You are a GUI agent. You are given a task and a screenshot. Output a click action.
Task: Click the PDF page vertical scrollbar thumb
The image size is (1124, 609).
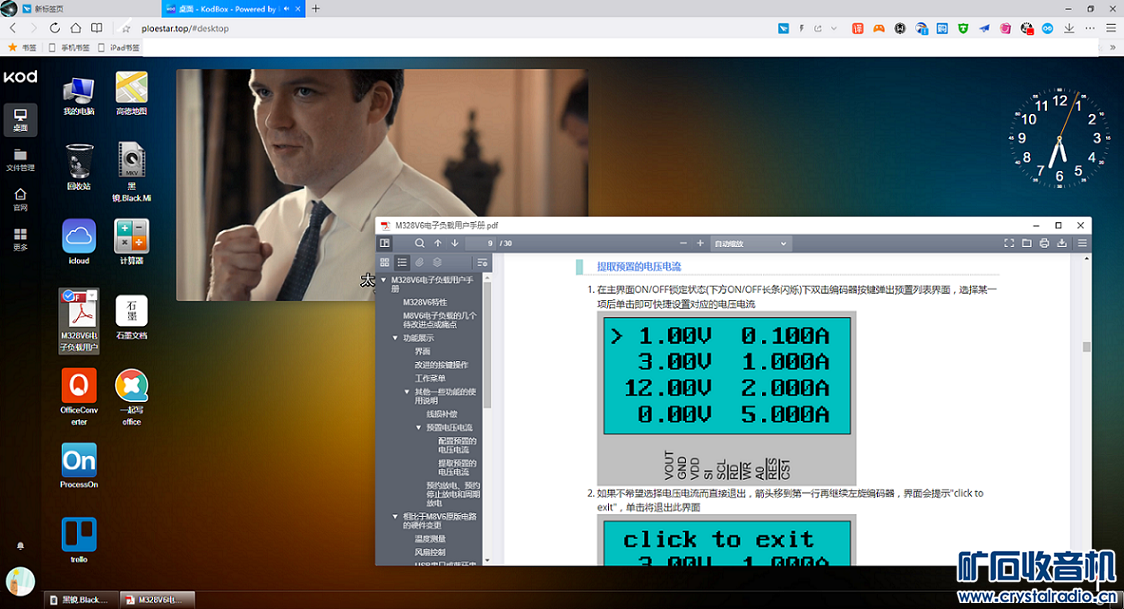point(1086,347)
